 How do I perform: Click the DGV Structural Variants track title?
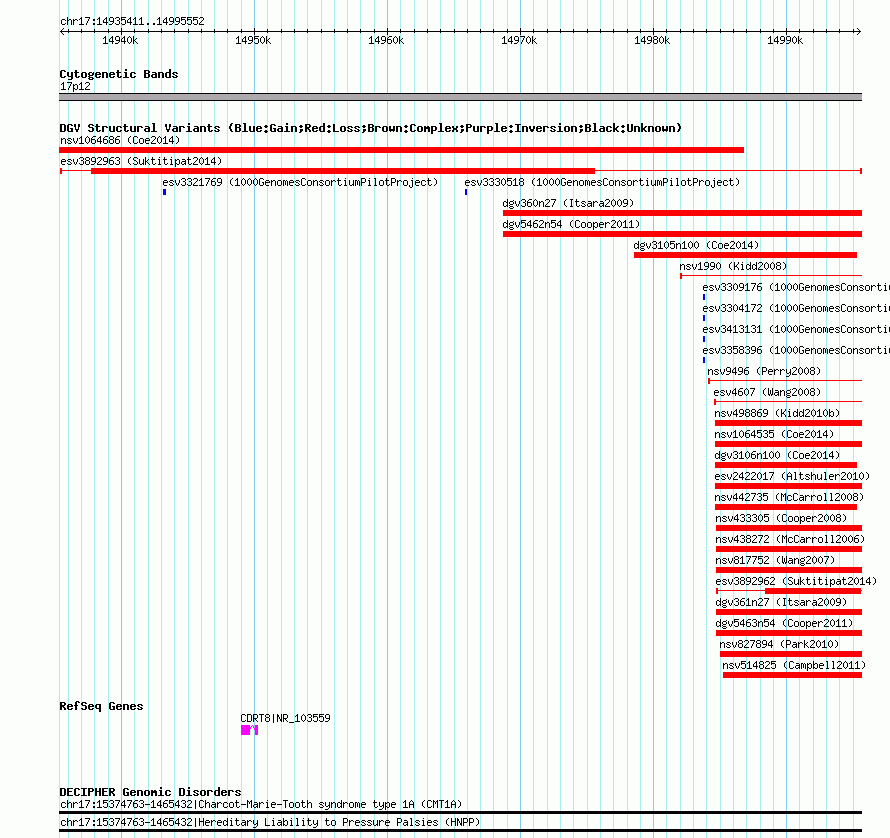point(371,128)
